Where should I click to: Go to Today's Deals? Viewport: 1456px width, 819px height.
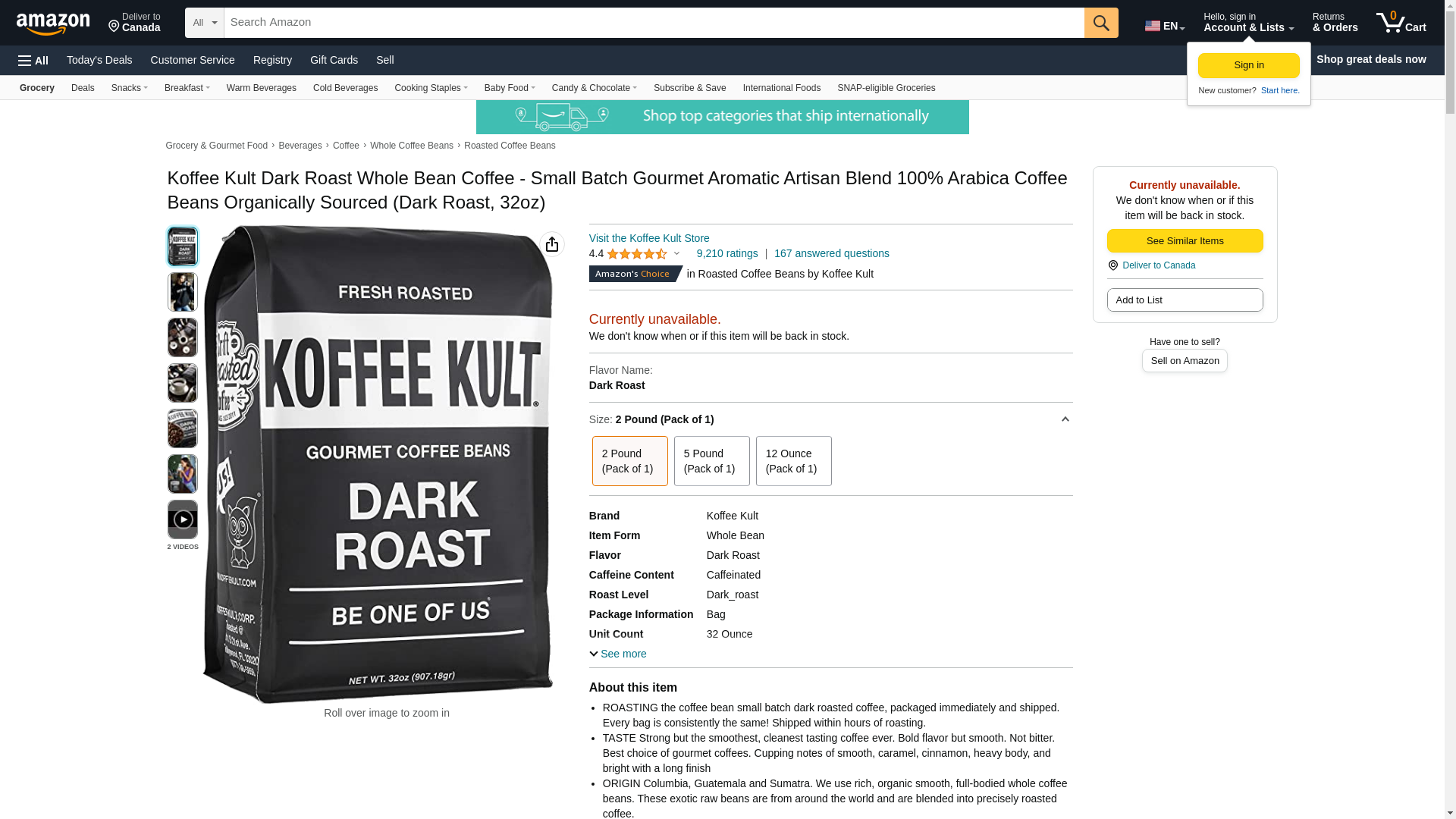tap(99, 60)
